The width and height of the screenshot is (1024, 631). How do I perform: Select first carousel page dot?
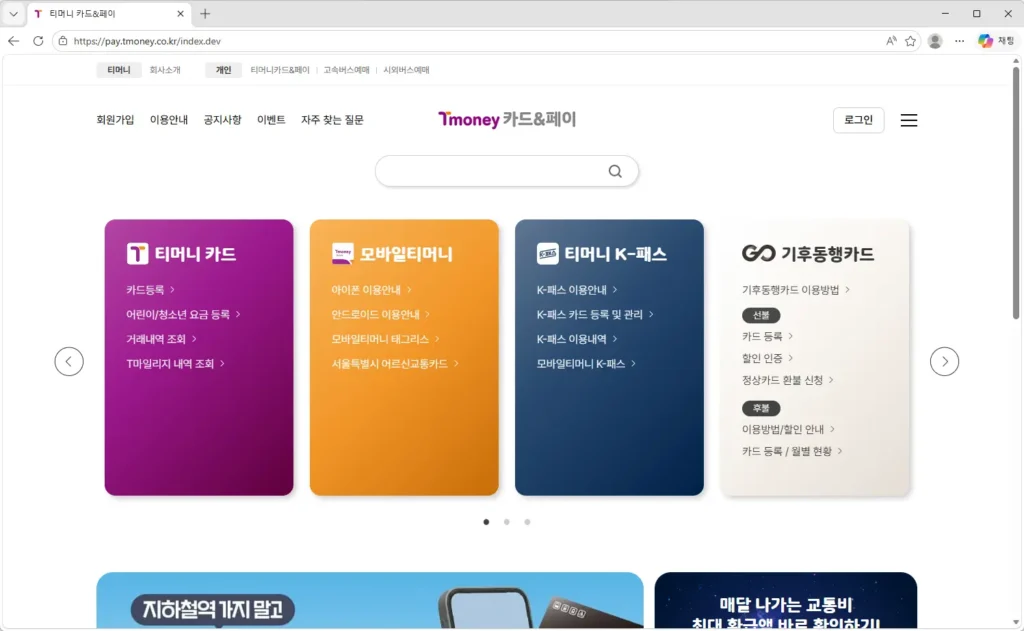coord(486,522)
